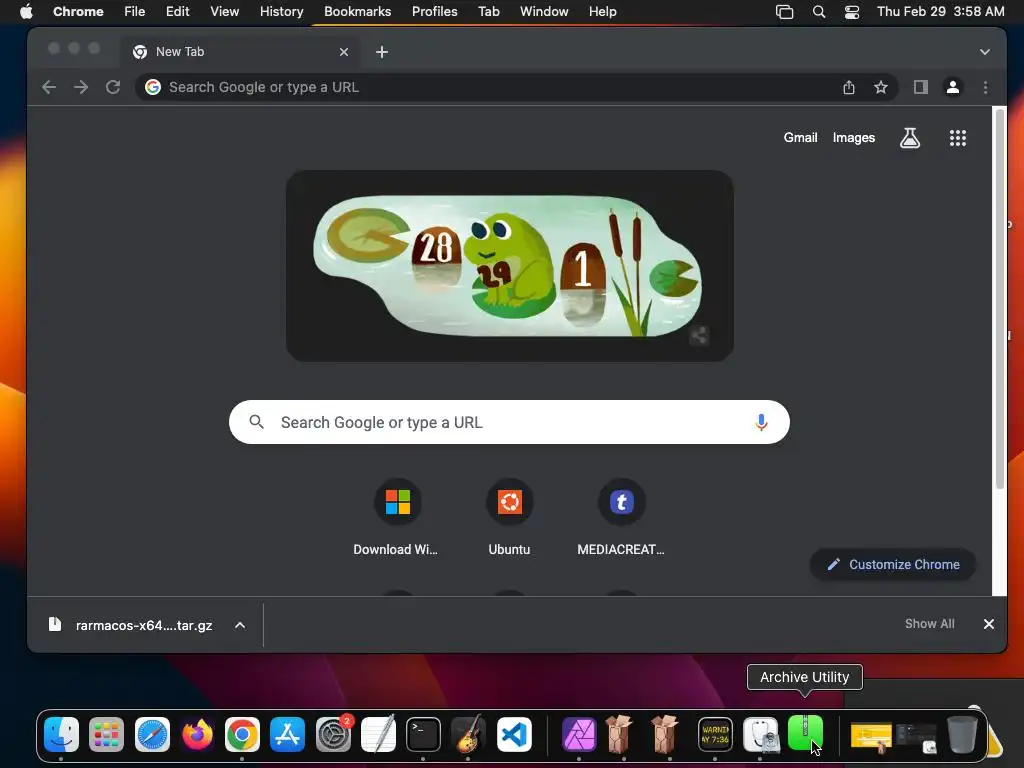Viewport: 1024px width, 768px height.
Task: Expand options for rarmacos download item
Action: (x=240, y=625)
